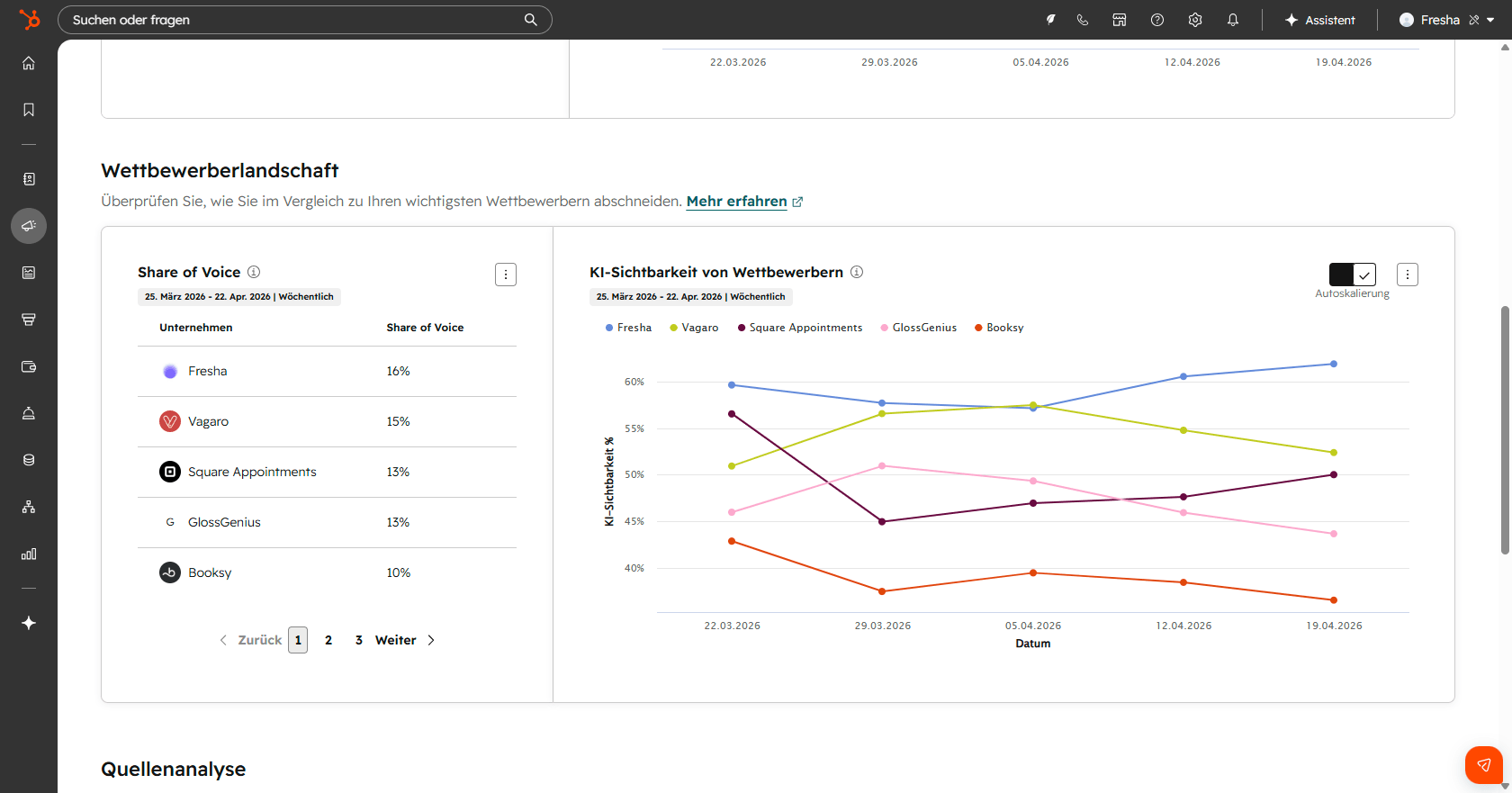This screenshot has height=793, width=1512.
Task: Click the Vagaro row in the table
Action: tap(327, 421)
